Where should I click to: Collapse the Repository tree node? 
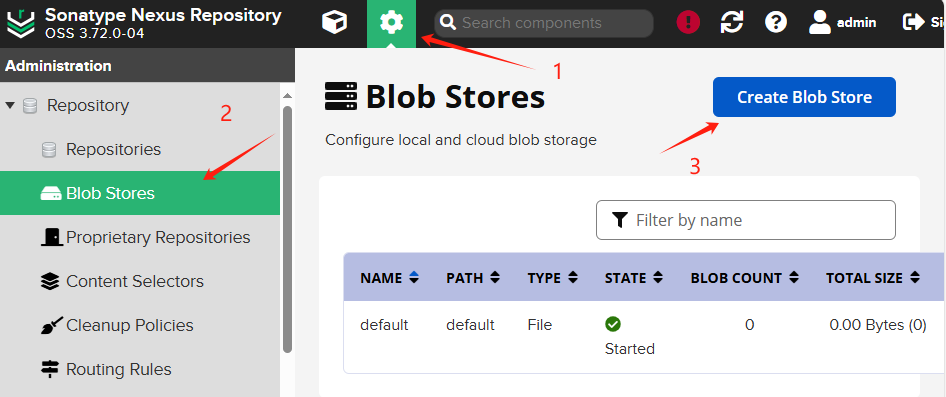(x=10, y=106)
